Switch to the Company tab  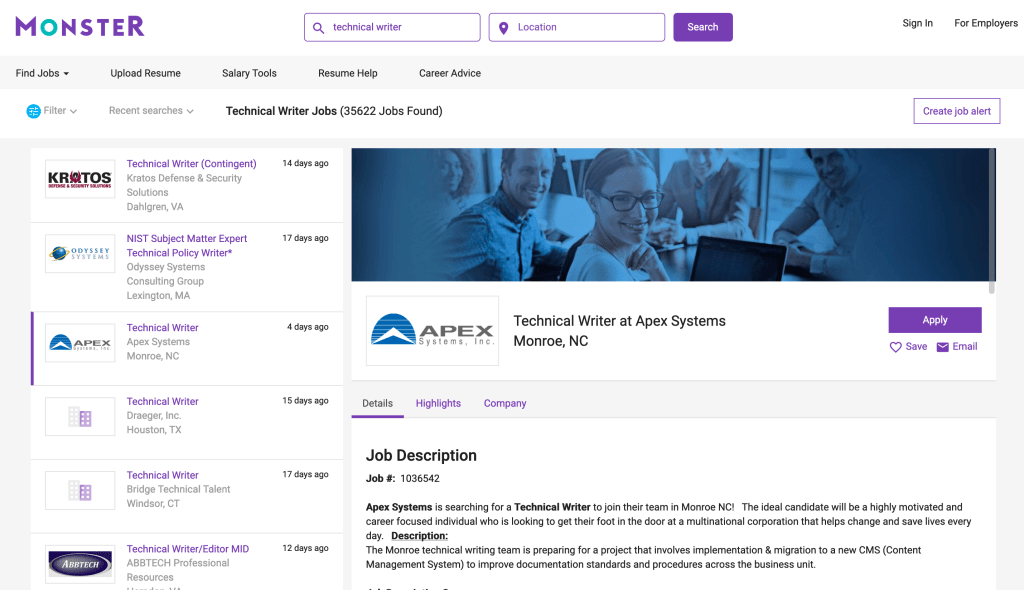tap(505, 403)
